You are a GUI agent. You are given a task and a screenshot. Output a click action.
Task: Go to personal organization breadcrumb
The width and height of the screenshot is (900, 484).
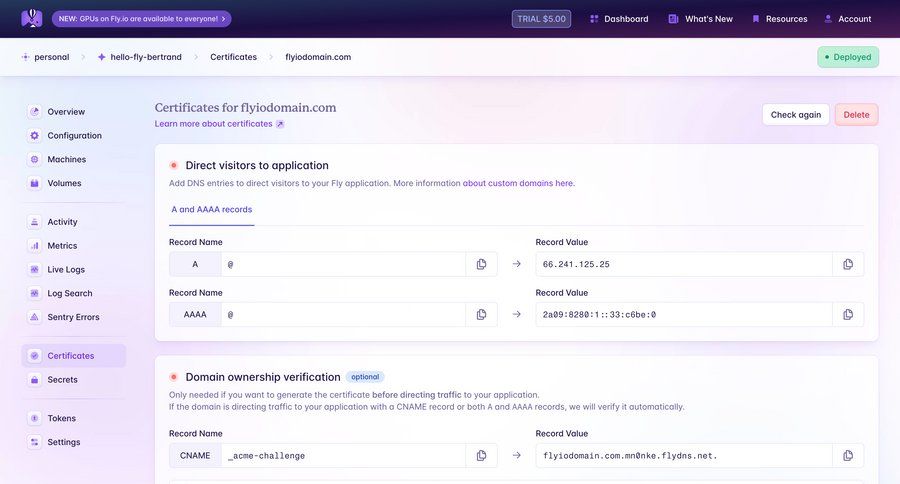click(45, 57)
